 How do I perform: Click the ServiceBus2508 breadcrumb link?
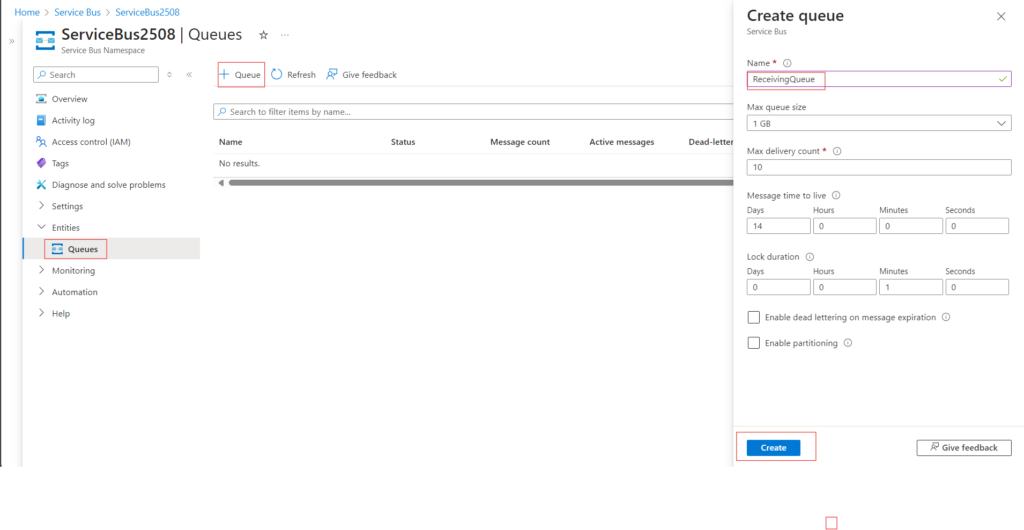coord(147,12)
